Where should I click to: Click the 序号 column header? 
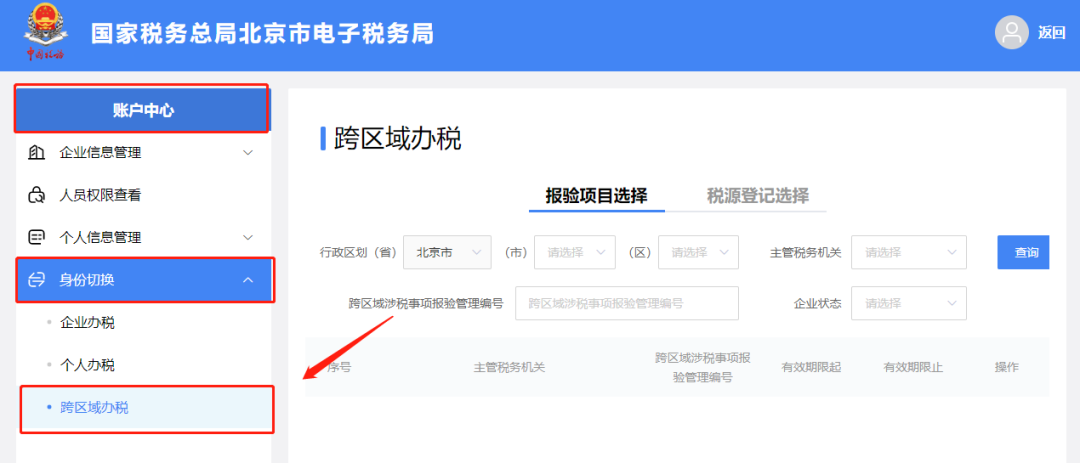(x=339, y=368)
